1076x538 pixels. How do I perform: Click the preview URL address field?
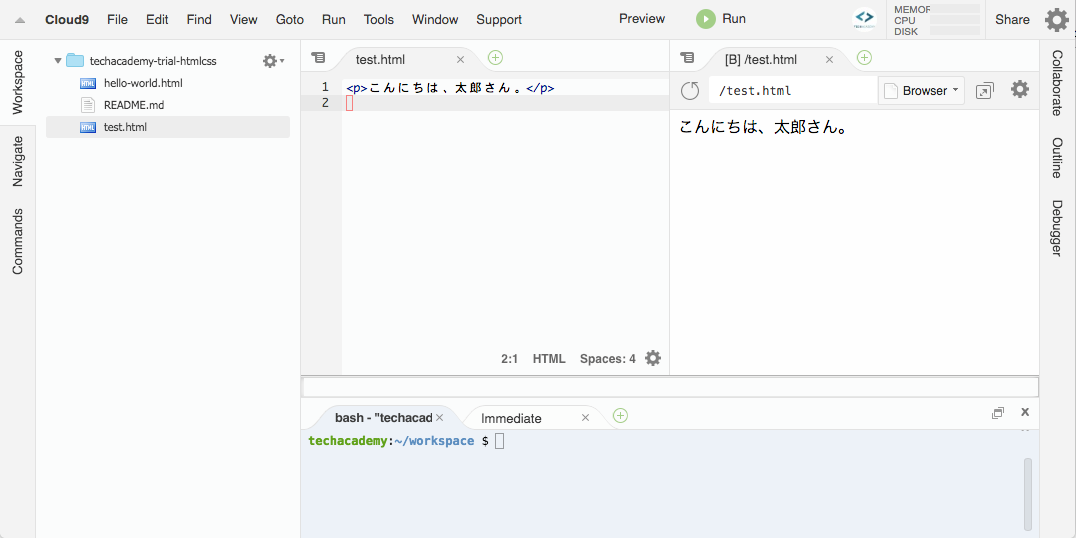tap(792, 91)
